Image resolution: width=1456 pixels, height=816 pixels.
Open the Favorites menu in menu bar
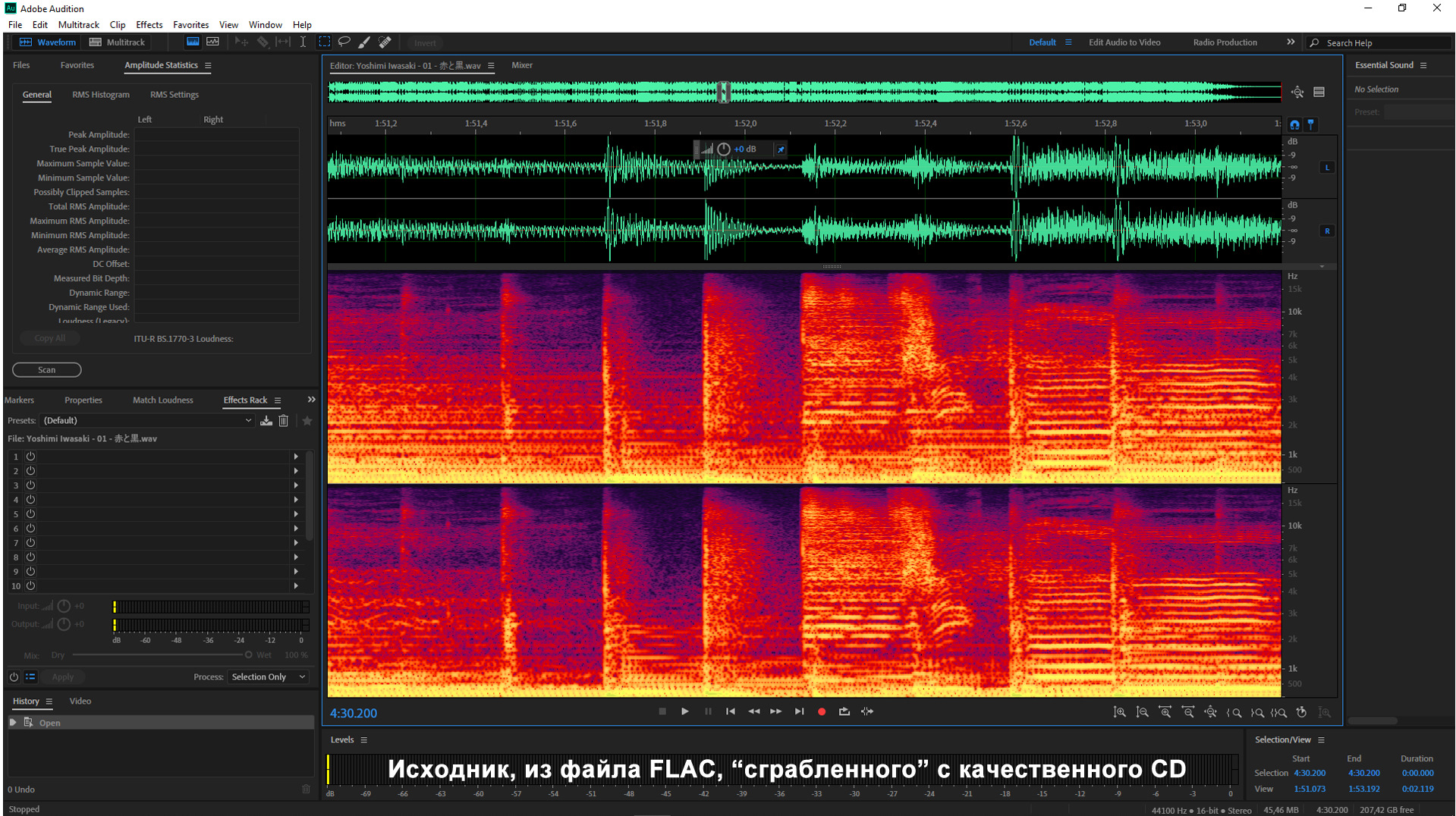(x=190, y=25)
